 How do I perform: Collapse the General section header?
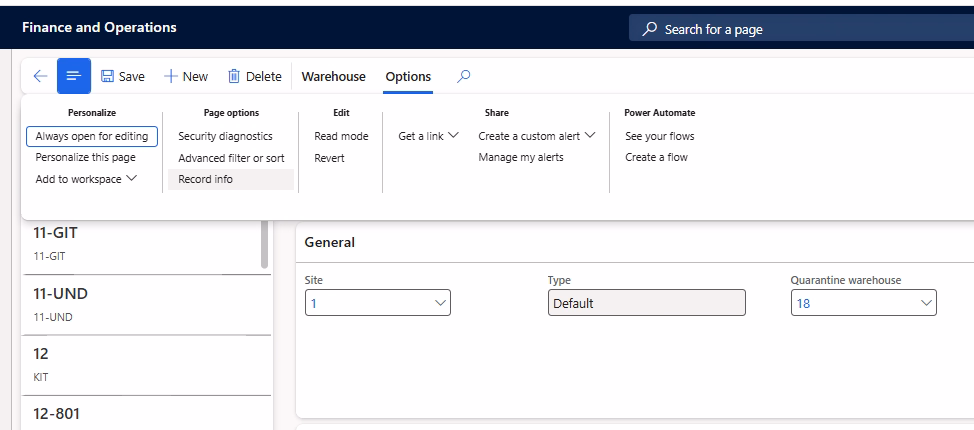point(634,242)
